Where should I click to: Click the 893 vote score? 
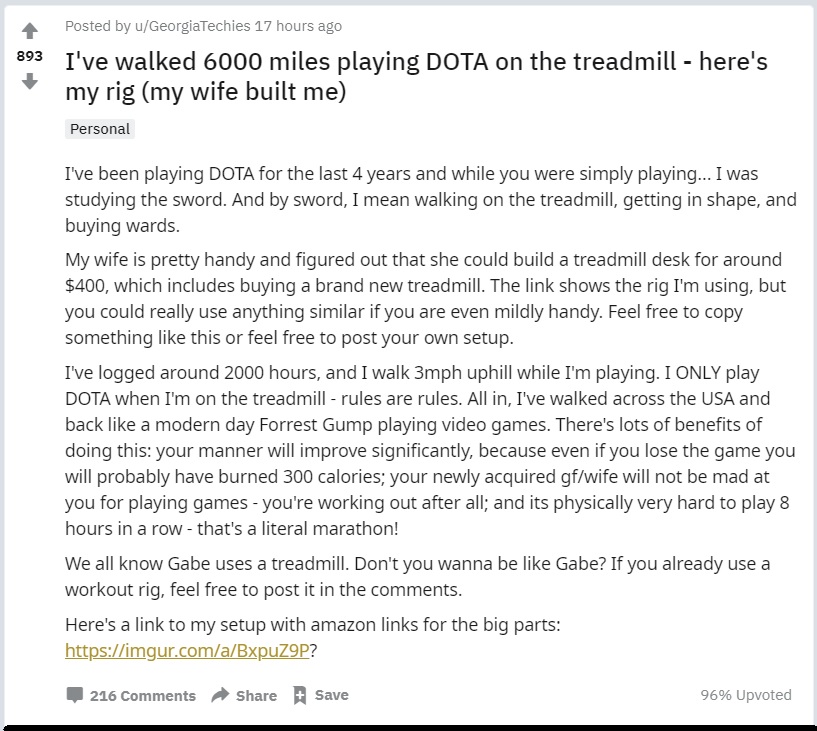[x=30, y=56]
